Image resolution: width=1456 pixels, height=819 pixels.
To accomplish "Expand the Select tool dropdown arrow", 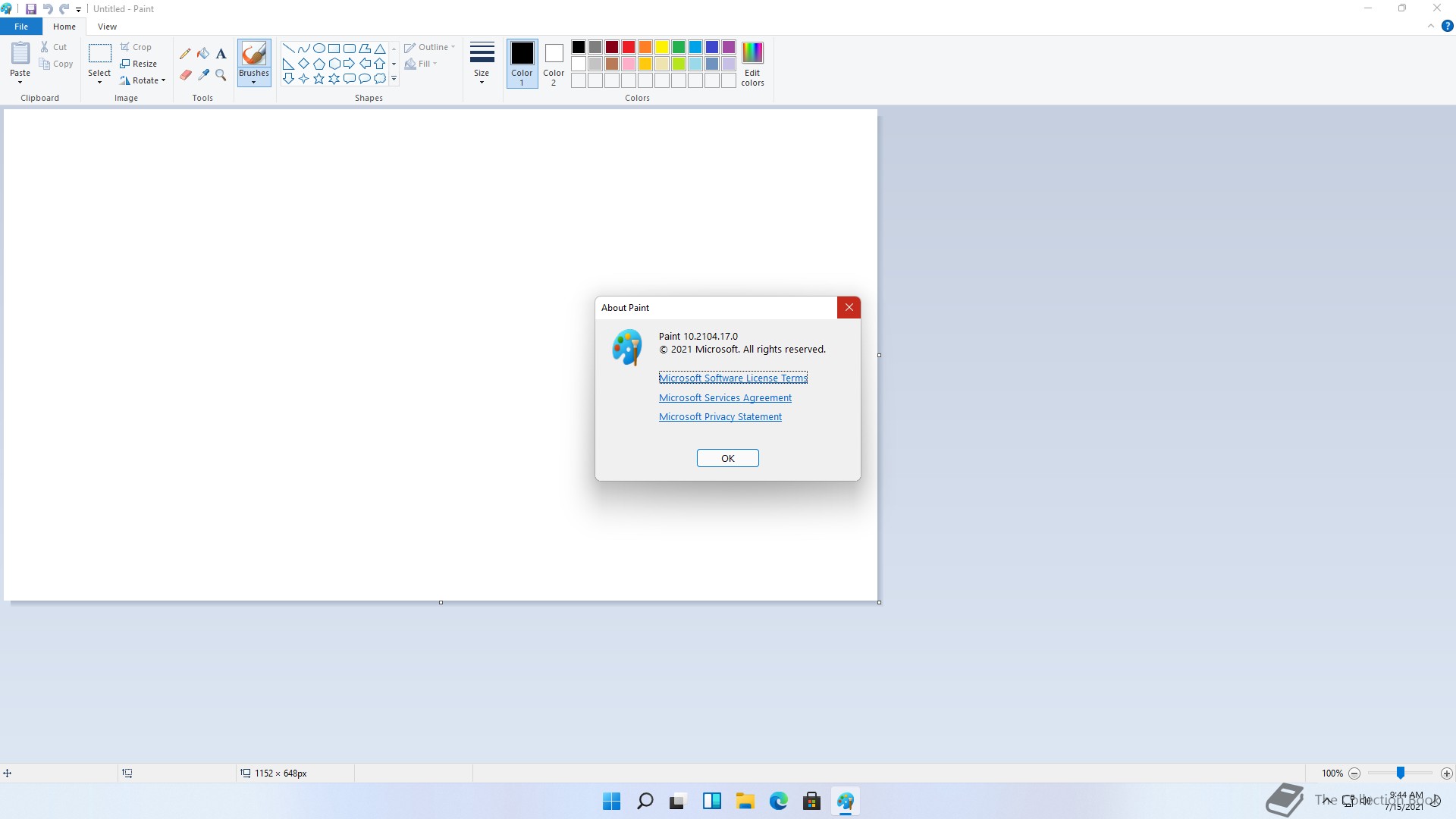I will 99,82.
